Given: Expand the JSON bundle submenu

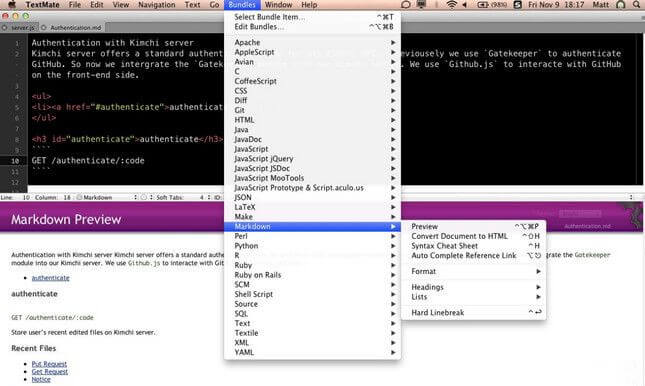Looking at the screenshot, I should pyautogui.click(x=313, y=197).
